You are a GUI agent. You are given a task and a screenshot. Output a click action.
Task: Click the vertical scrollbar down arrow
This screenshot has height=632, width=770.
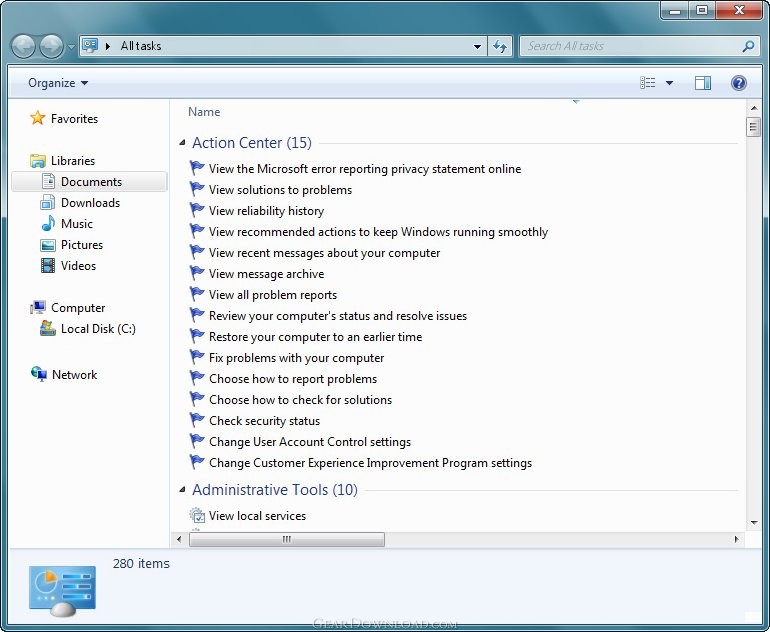(x=753, y=522)
